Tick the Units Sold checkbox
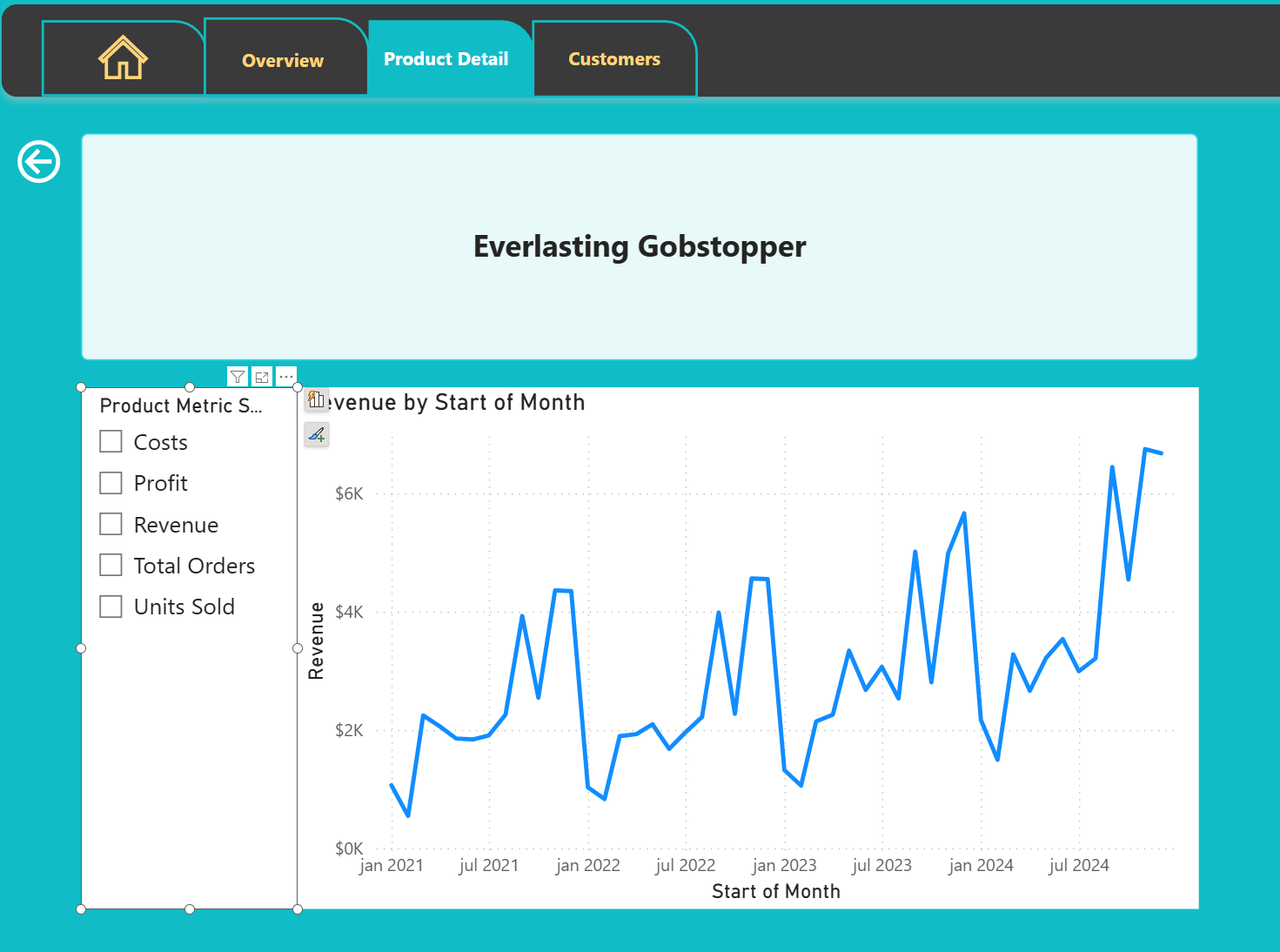1280x952 pixels. (111, 607)
